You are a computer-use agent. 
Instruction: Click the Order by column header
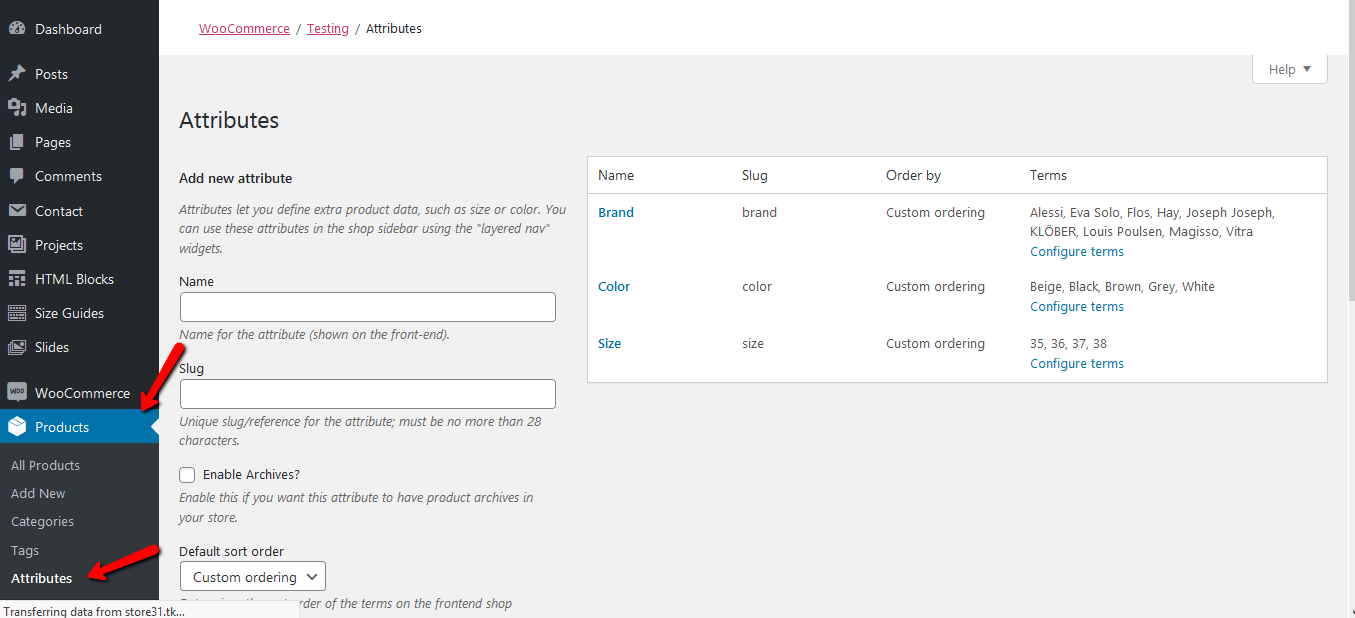click(x=913, y=175)
